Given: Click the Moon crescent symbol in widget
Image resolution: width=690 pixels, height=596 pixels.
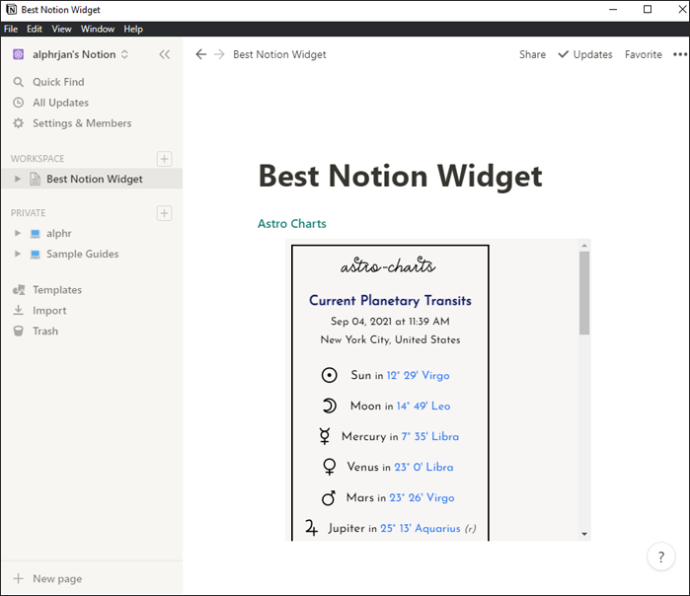Looking at the screenshot, I should [330, 405].
